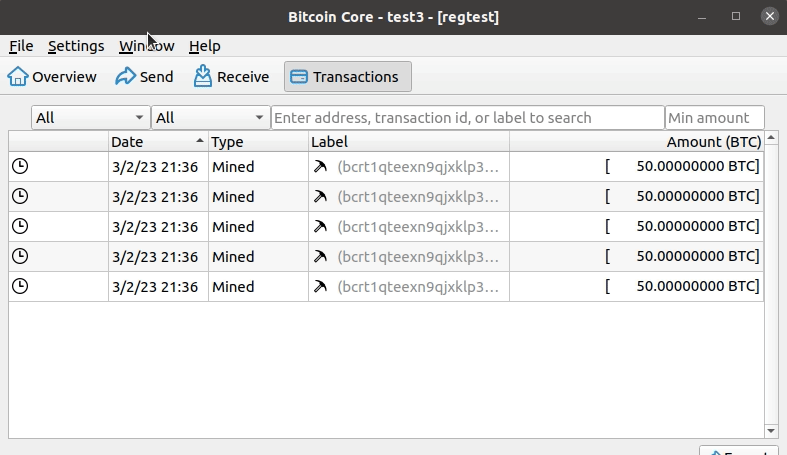This screenshot has height=455, width=787.
Task: Click the Transactions card icon
Action: (x=299, y=77)
